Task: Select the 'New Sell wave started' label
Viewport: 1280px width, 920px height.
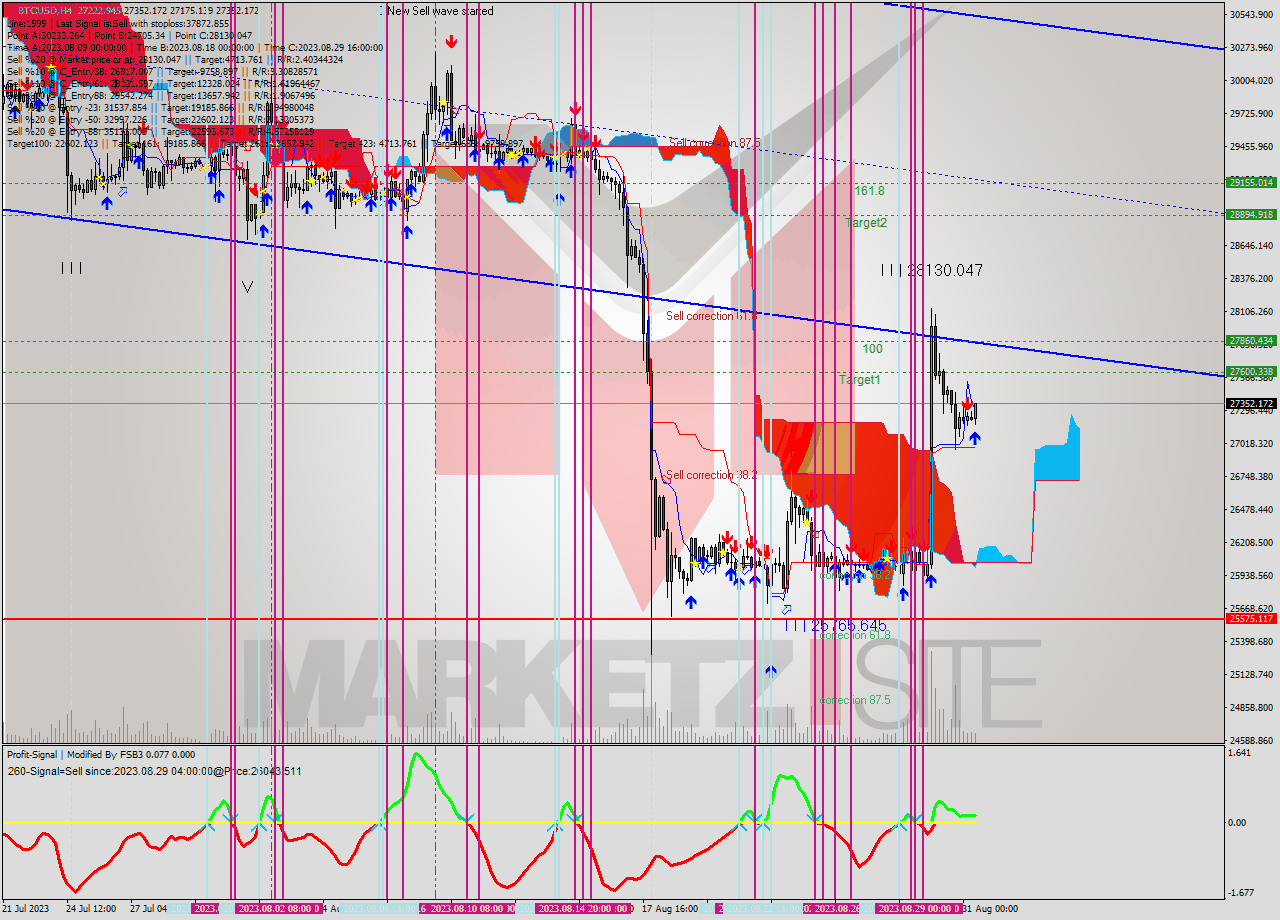Action: (x=440, y=11)
